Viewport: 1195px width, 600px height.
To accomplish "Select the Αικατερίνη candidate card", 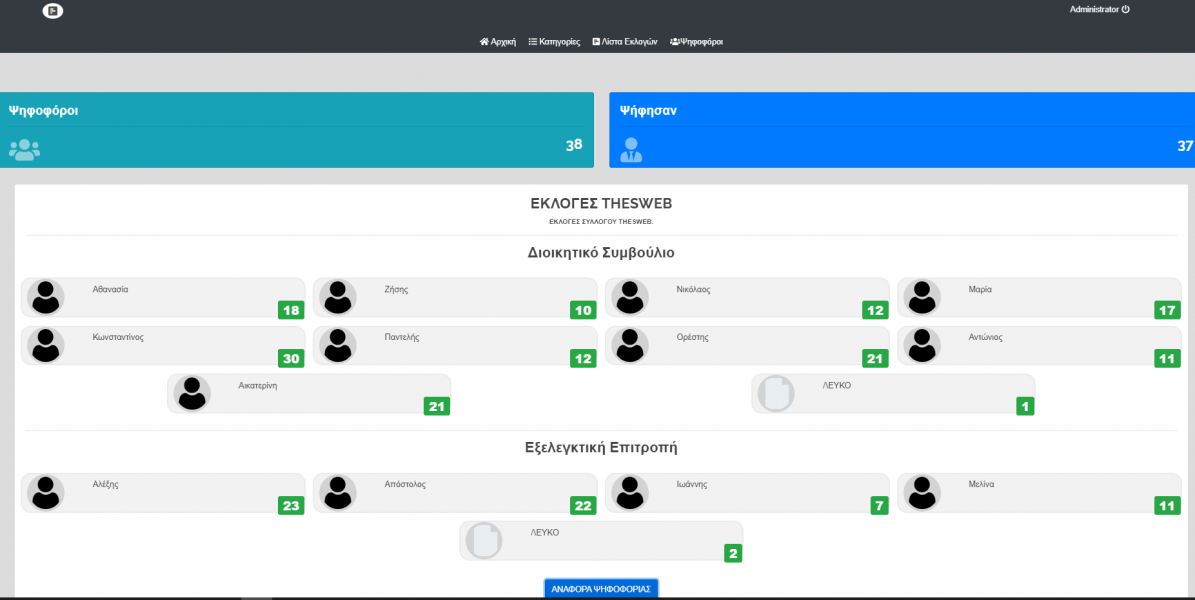I will point(308,394).
